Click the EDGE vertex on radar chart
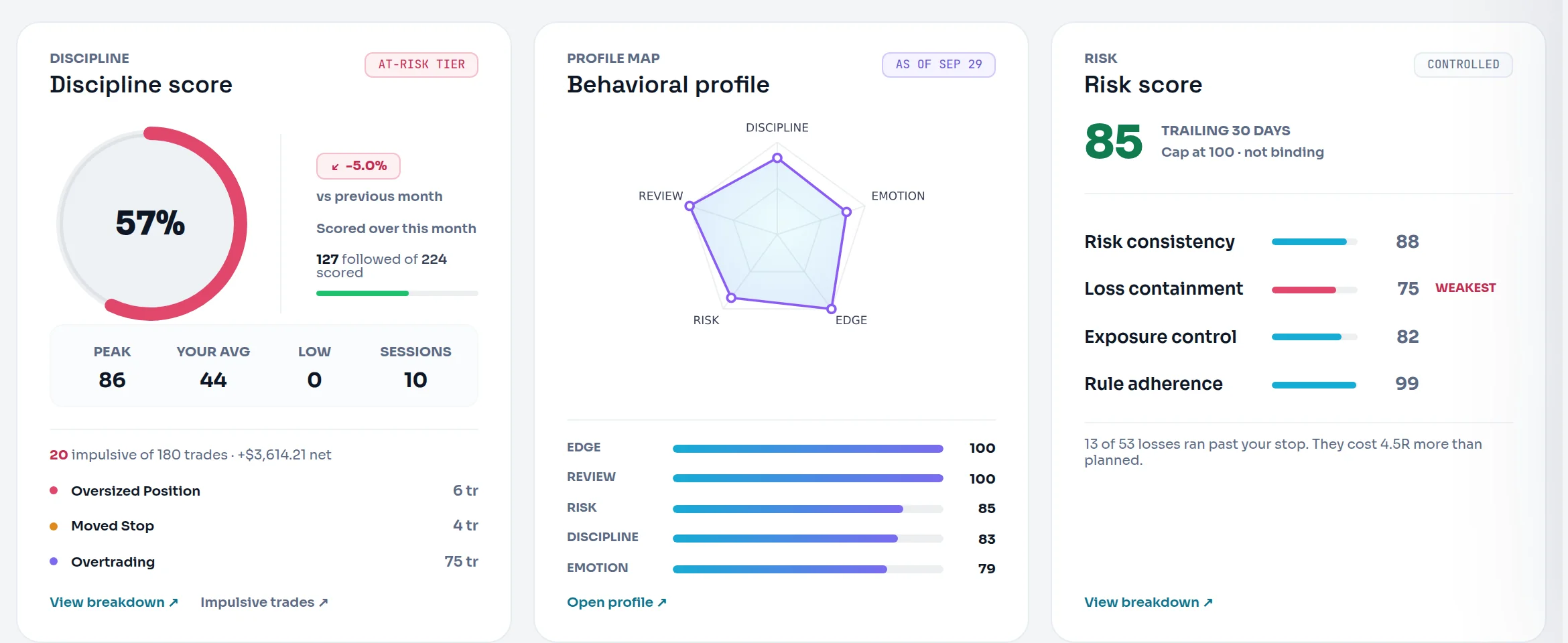This screenshot has width=1568, height=643. pos(831,309)
